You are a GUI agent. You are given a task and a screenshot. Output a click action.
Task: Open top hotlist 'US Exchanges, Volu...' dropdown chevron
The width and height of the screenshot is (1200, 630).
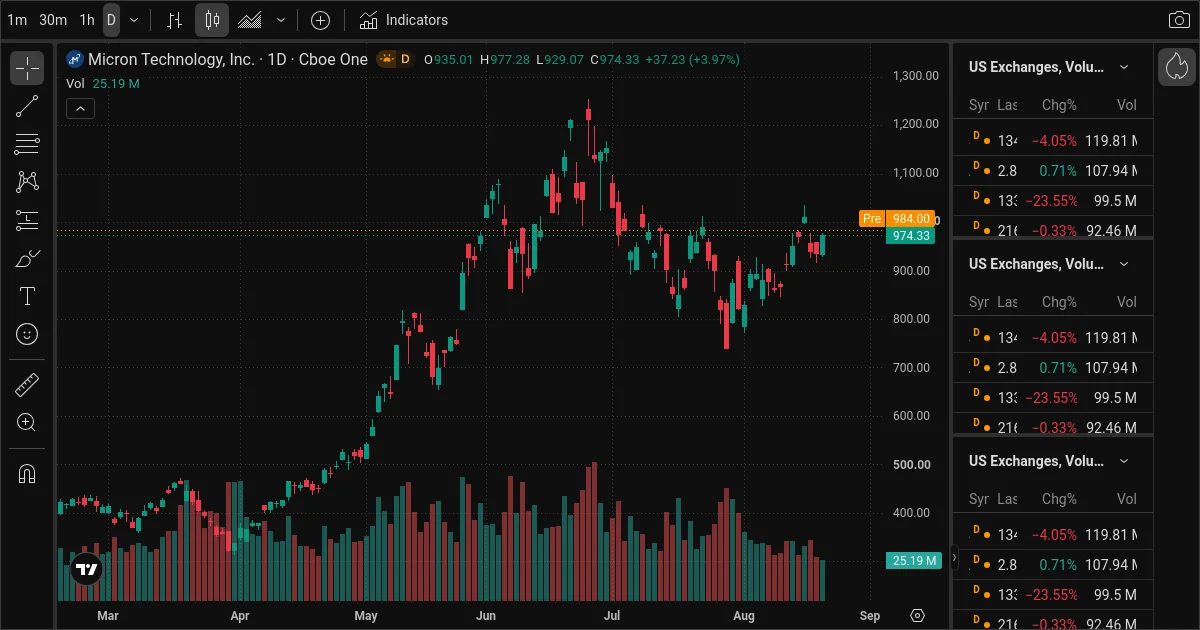pyautogui.click(x=1124, y=67)
